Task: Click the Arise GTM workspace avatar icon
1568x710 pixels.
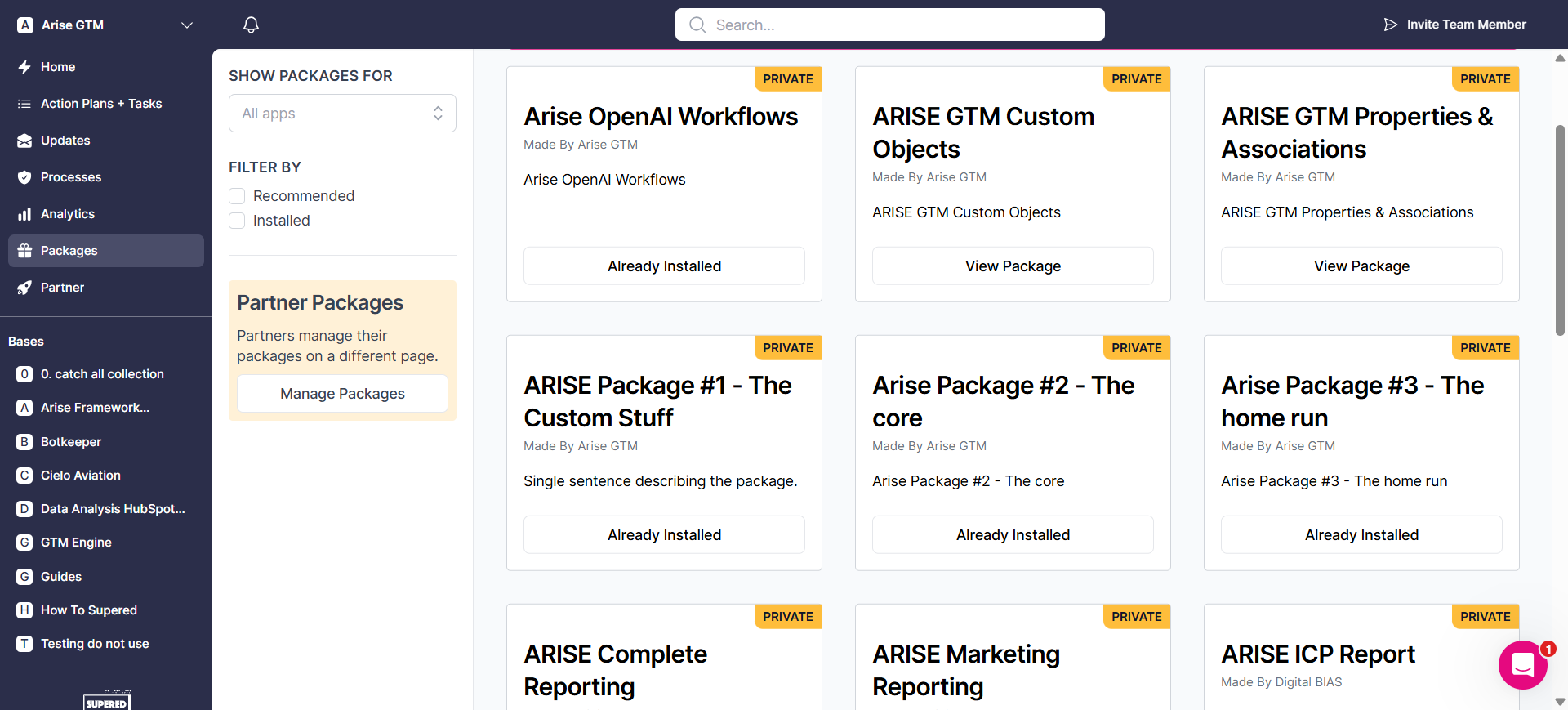Action: pyautogui.click(x=25, y=25)
